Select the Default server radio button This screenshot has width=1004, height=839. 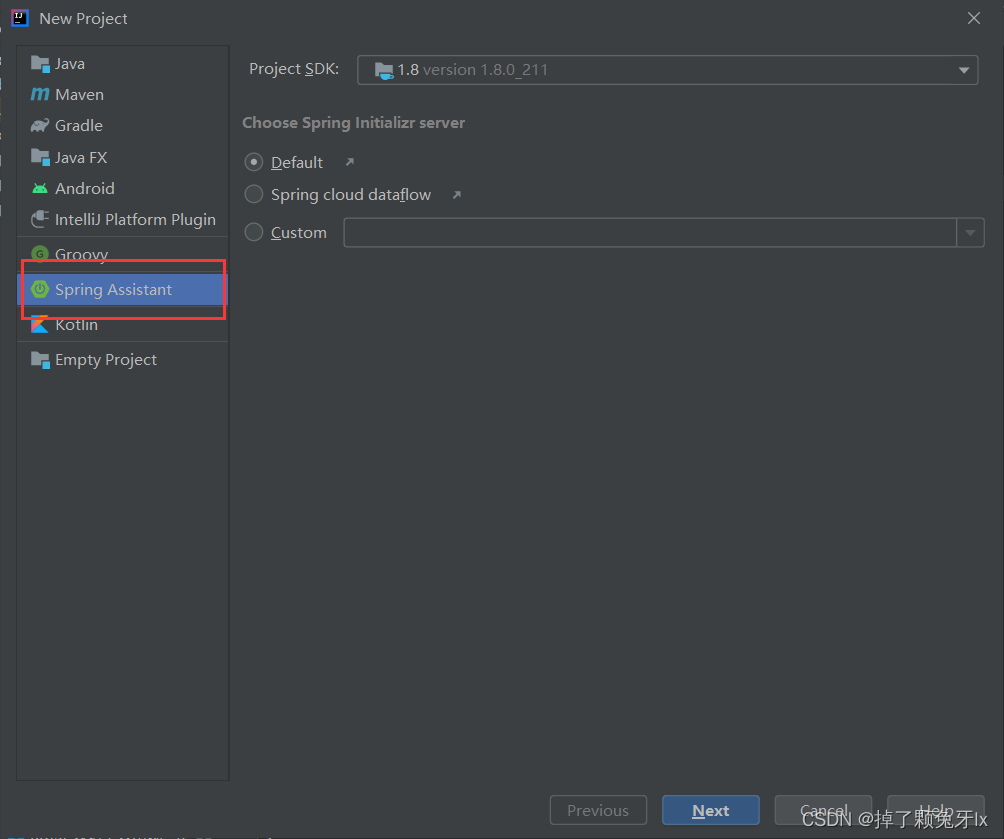coord(254,162)
